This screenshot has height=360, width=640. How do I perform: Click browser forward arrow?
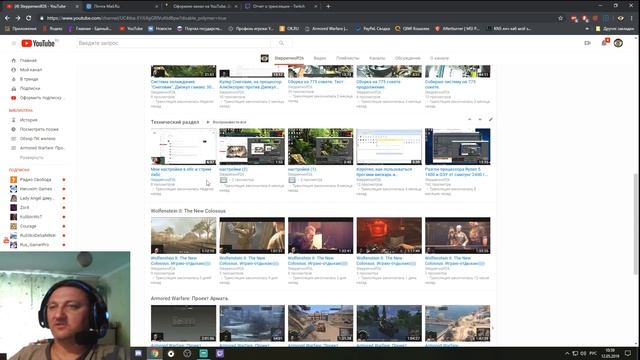pos(18,18)
